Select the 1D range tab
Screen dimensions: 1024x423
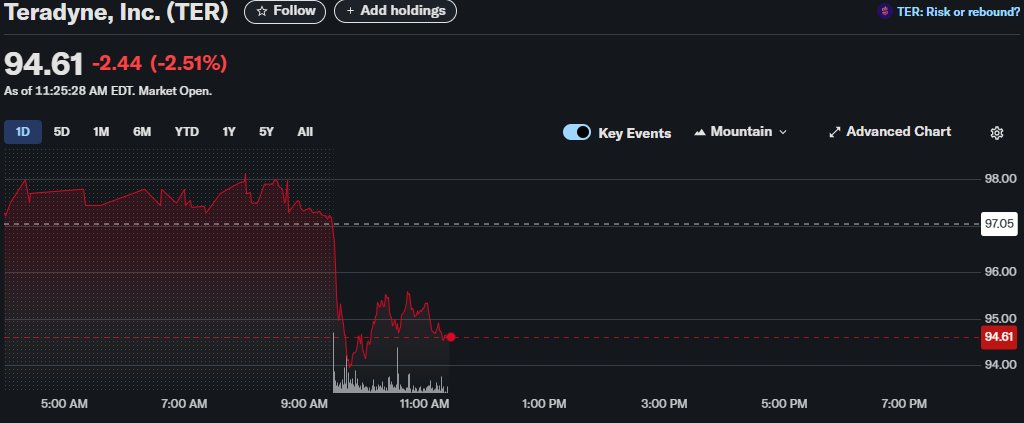23,132
